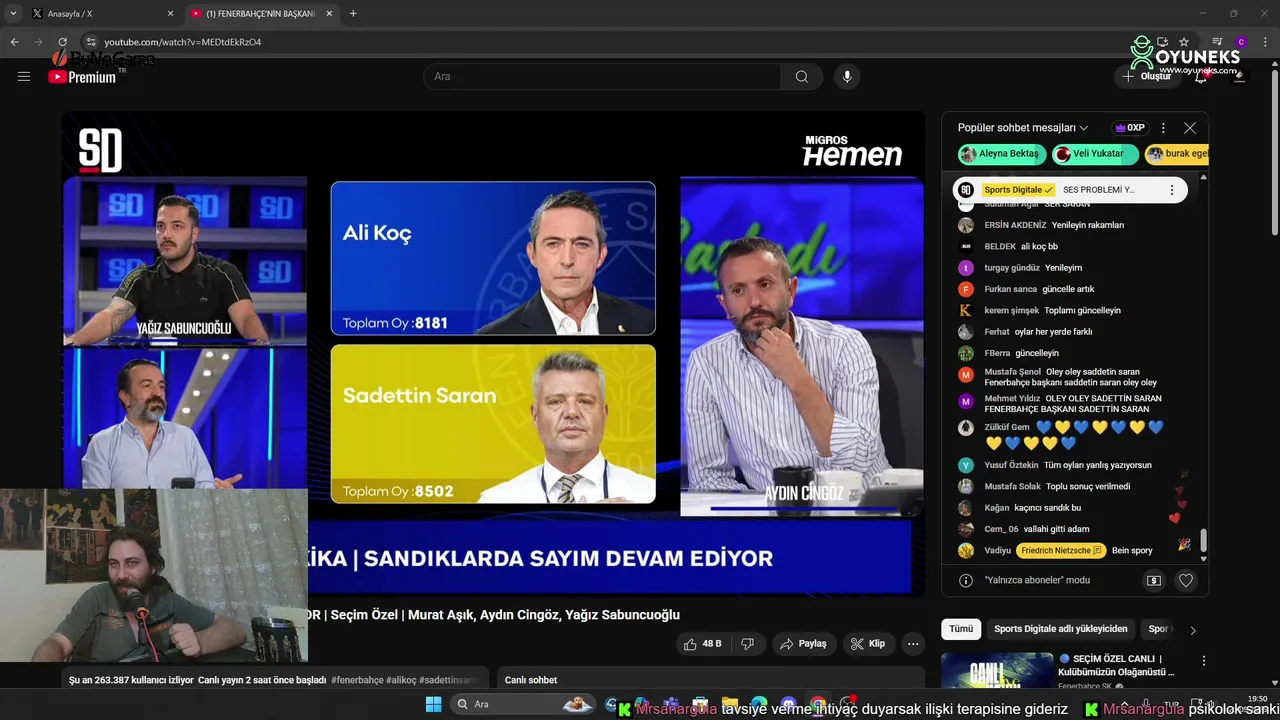Open burak super chat chip

point(1177,154)
